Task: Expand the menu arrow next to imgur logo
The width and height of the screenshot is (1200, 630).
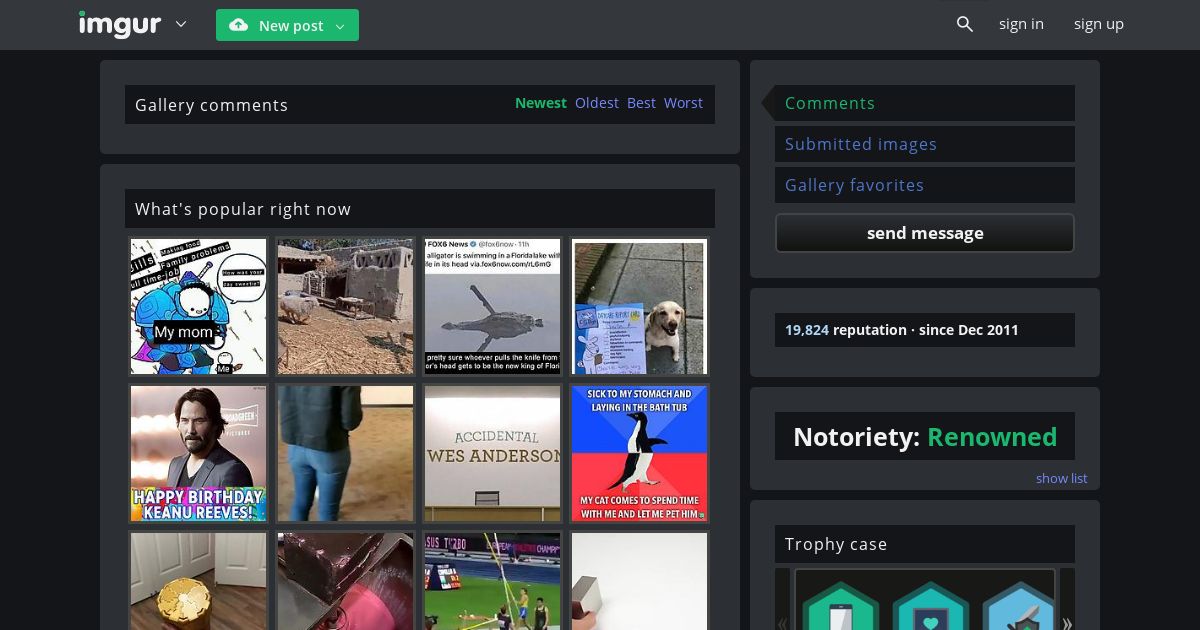Action: pyautogui.click(x=181, y=24)
